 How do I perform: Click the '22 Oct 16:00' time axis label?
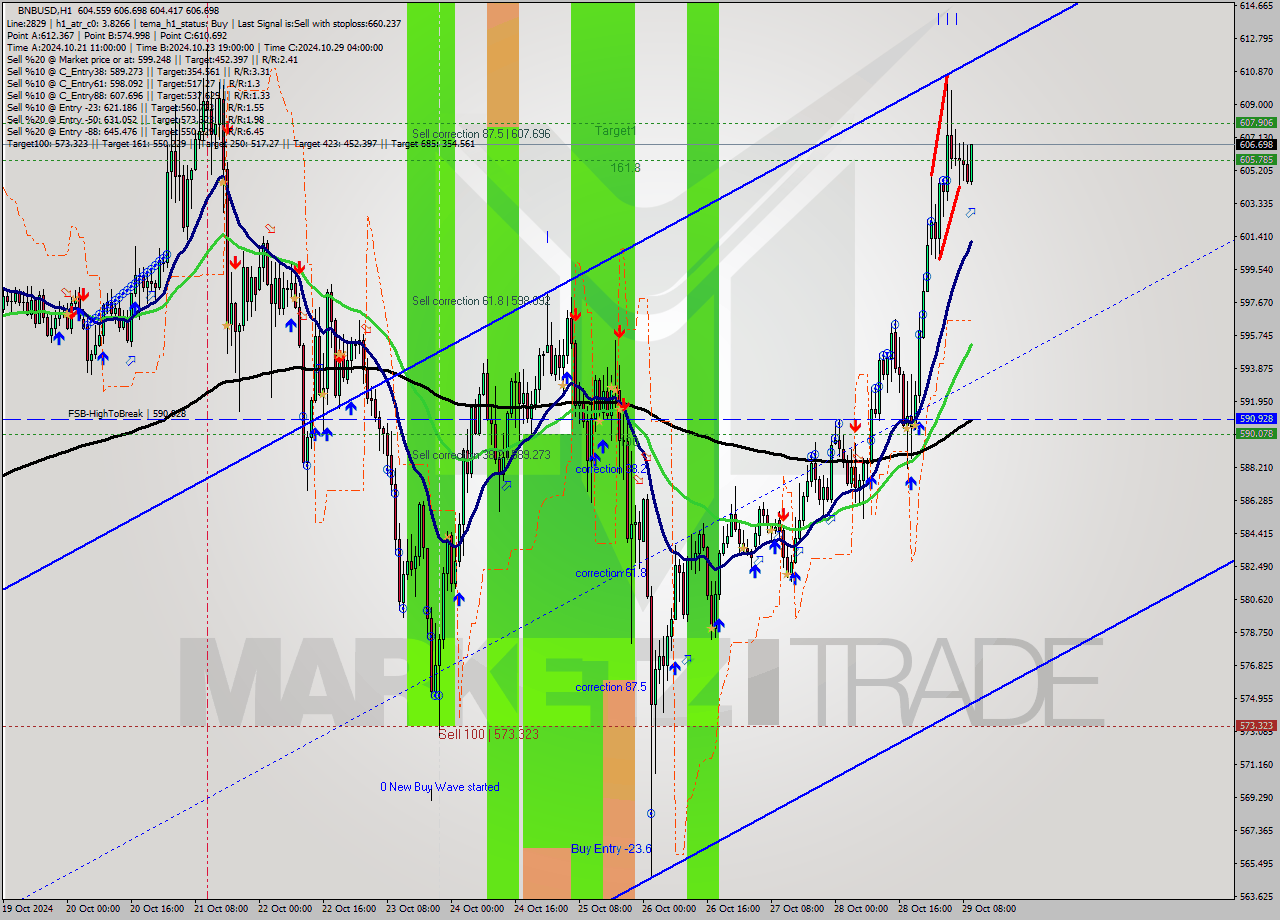pyautogui.click(x=347, y=909)
